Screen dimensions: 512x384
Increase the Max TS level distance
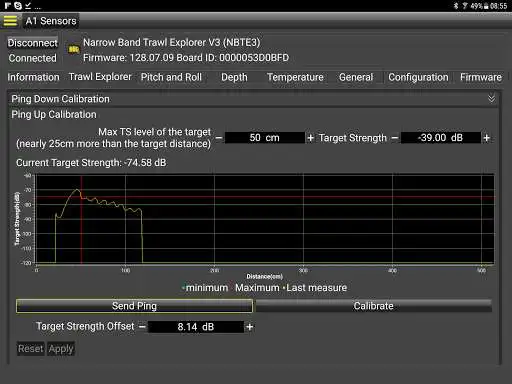click(x=310, y=138)
